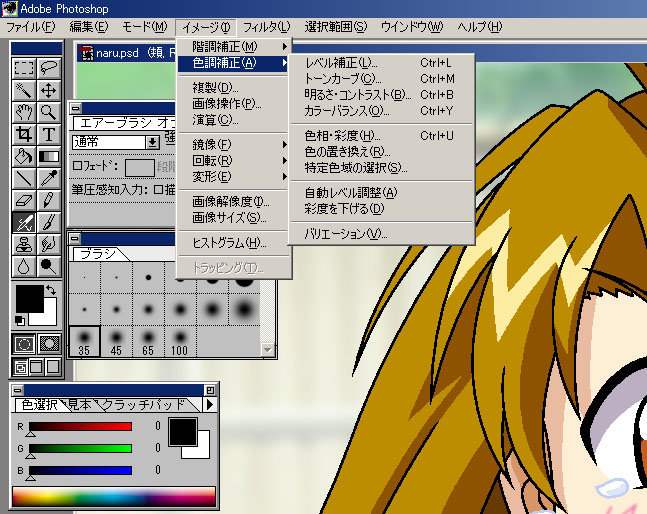Click the red R slider bar

[80, 426]
